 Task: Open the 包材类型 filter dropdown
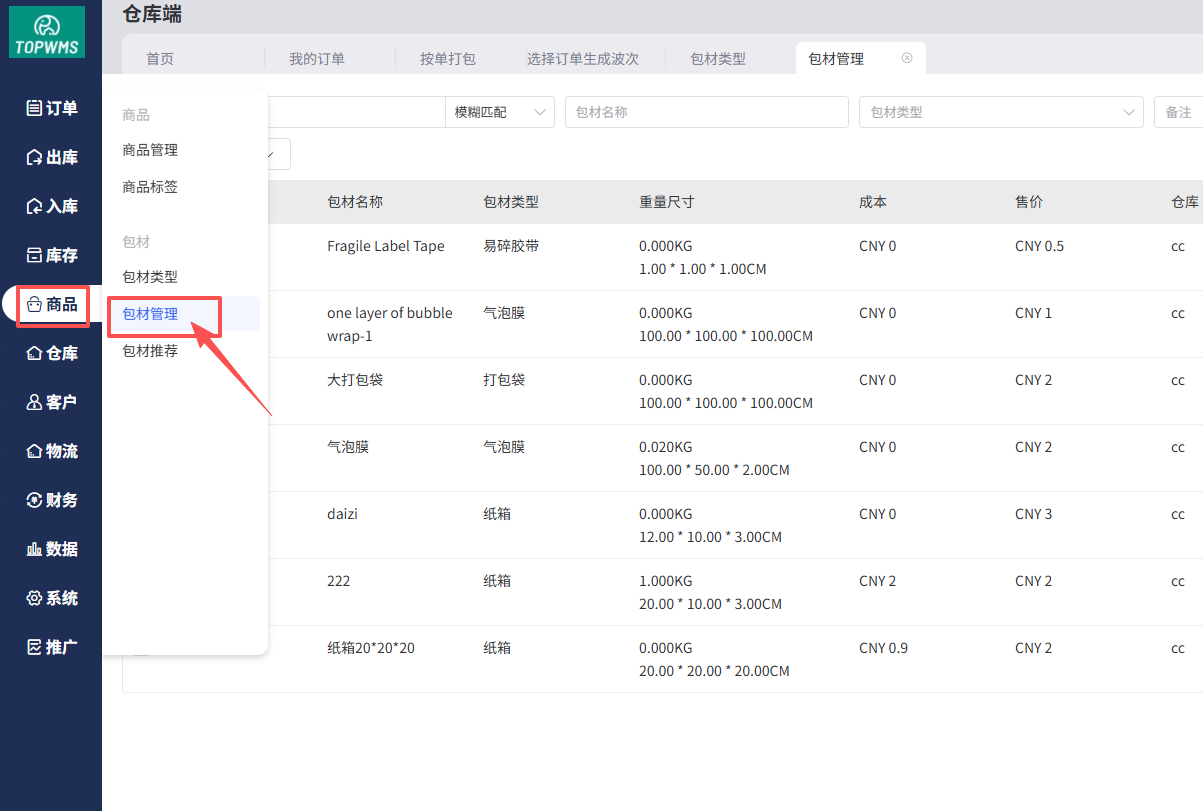click(x=1000, y=112)
